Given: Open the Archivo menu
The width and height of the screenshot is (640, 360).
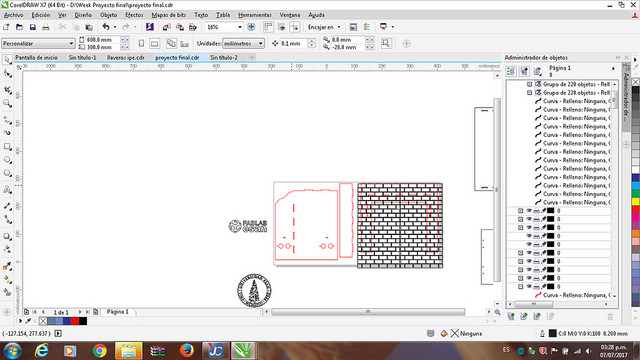Looking at the screenshot, I should [13, 15].
